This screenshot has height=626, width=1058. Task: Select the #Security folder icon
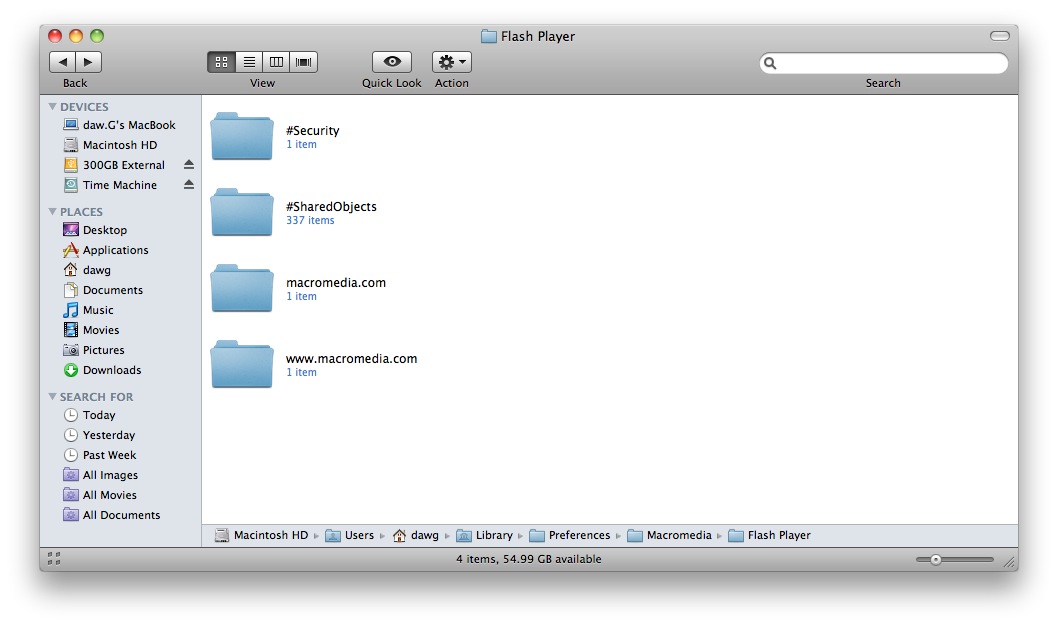pyautogui.click(x=242, y=136)
